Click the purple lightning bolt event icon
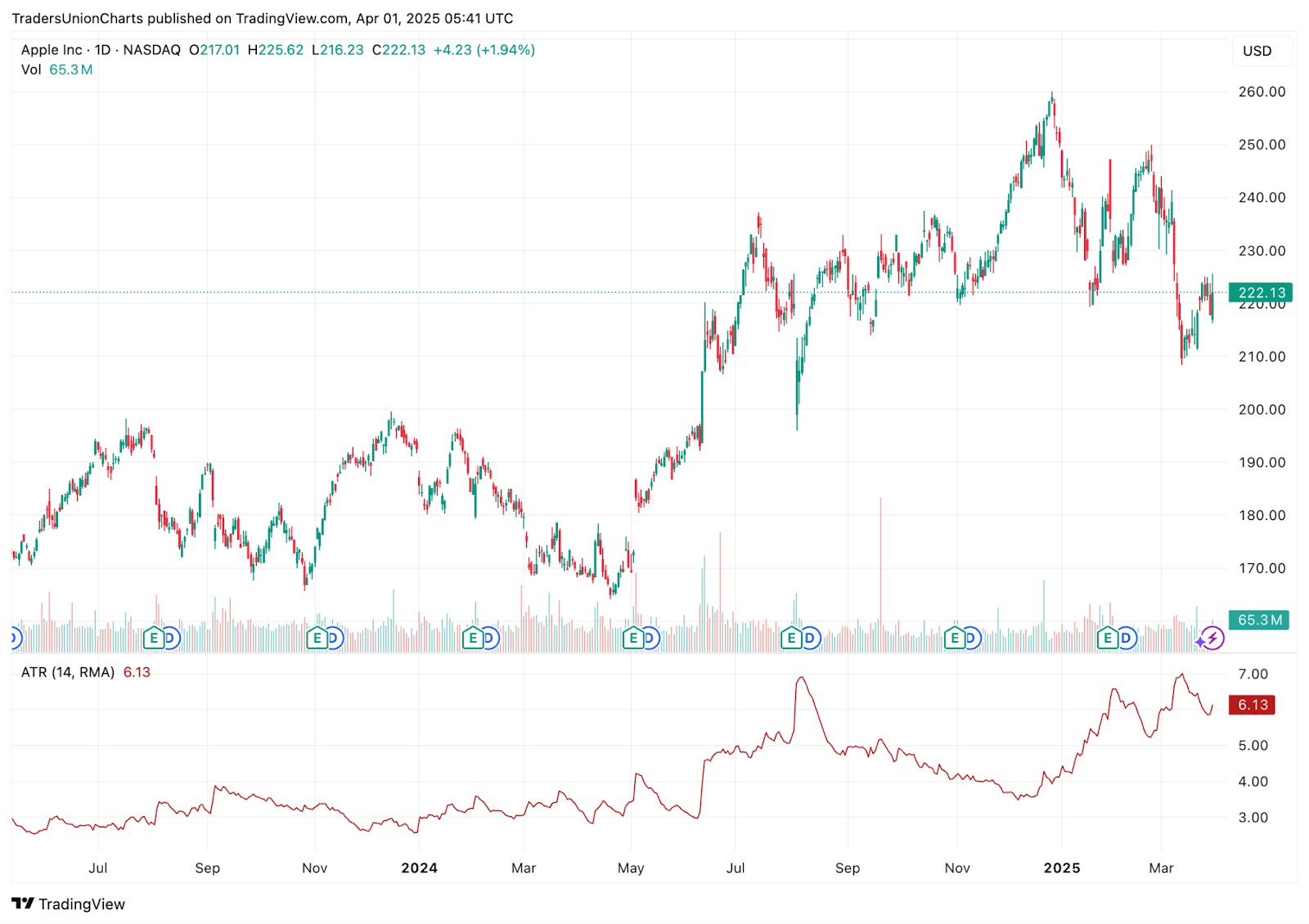 click(x=1212, y=639)
